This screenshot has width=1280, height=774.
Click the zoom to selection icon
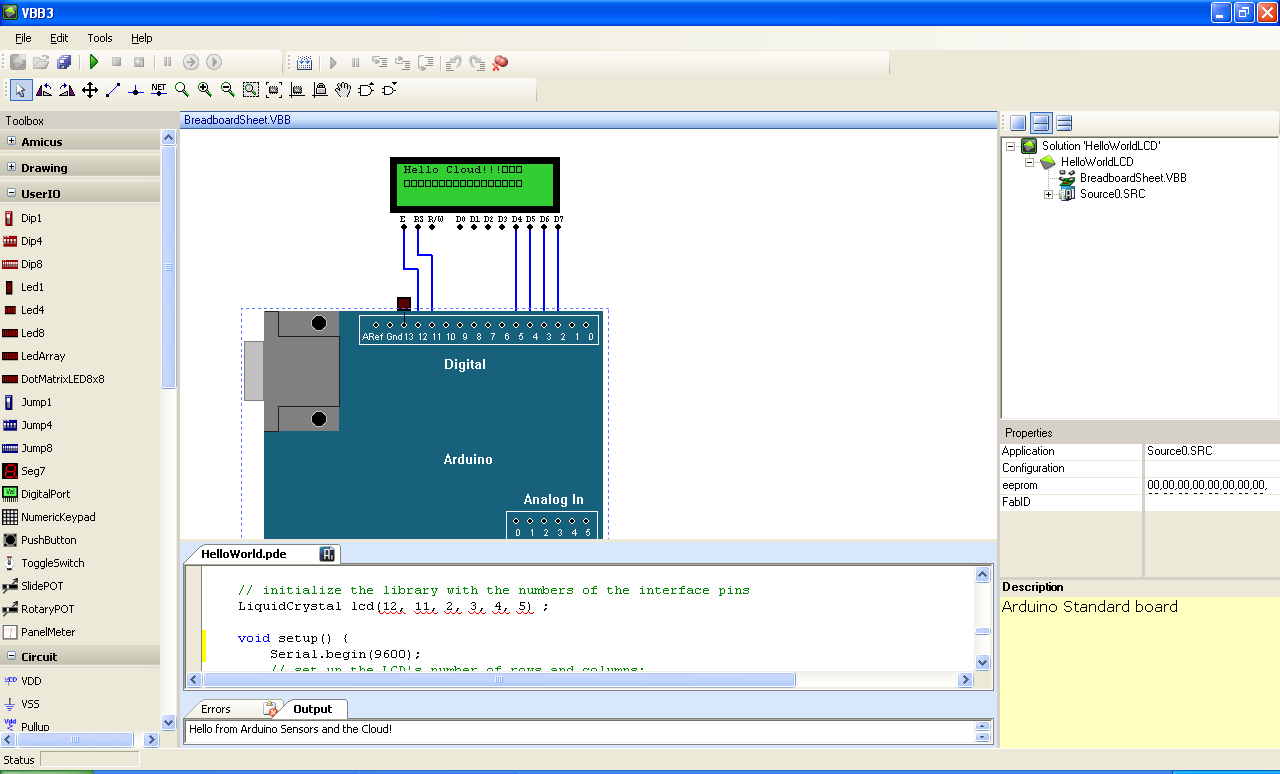[251, 90]
